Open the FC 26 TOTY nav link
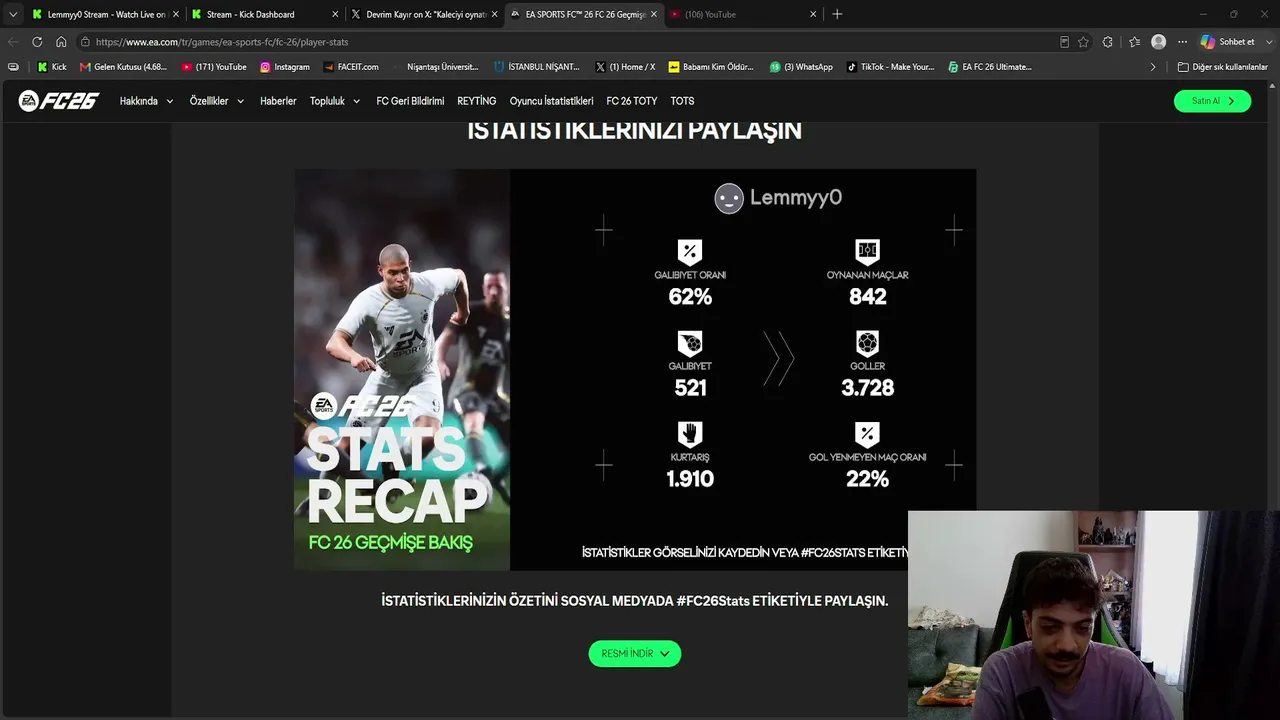Screen dimensions: 1280x720 coord(632,101)
